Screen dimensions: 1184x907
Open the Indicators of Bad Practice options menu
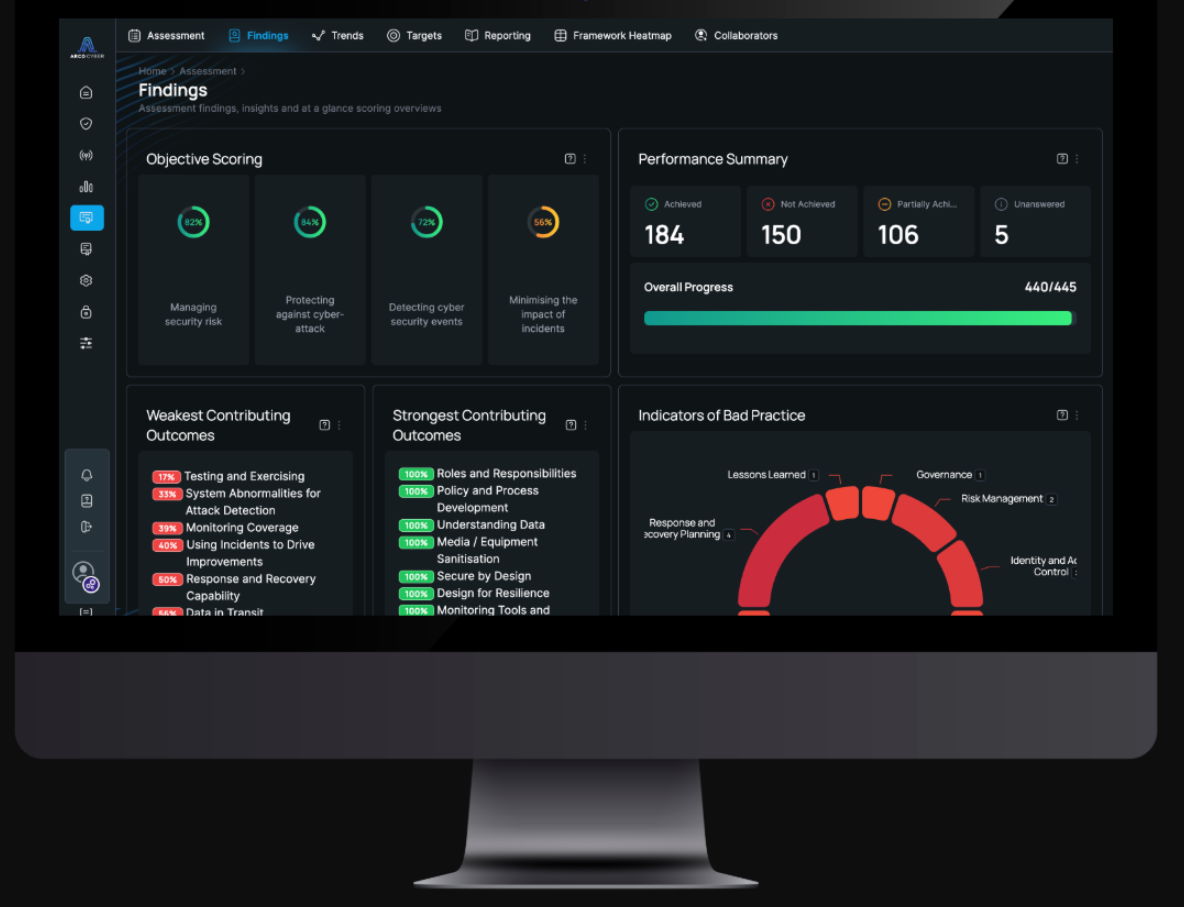[x=1077, y=415]
